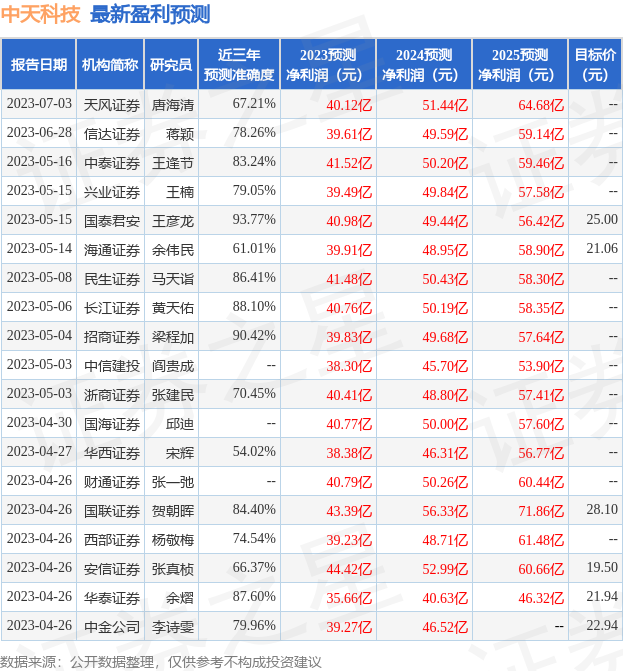623x671 pixels.
Task: Click the date 2023-04-30
Action: point(39,423)
